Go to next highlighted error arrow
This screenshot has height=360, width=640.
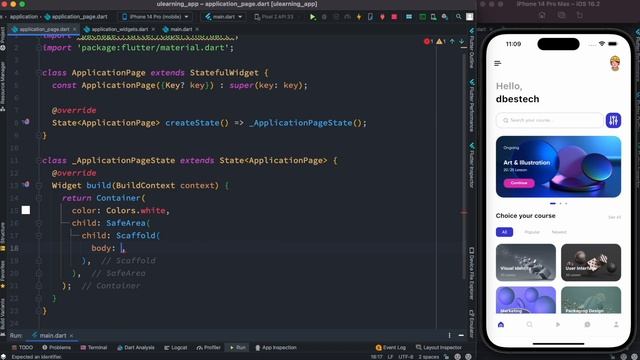click(461, 41)
